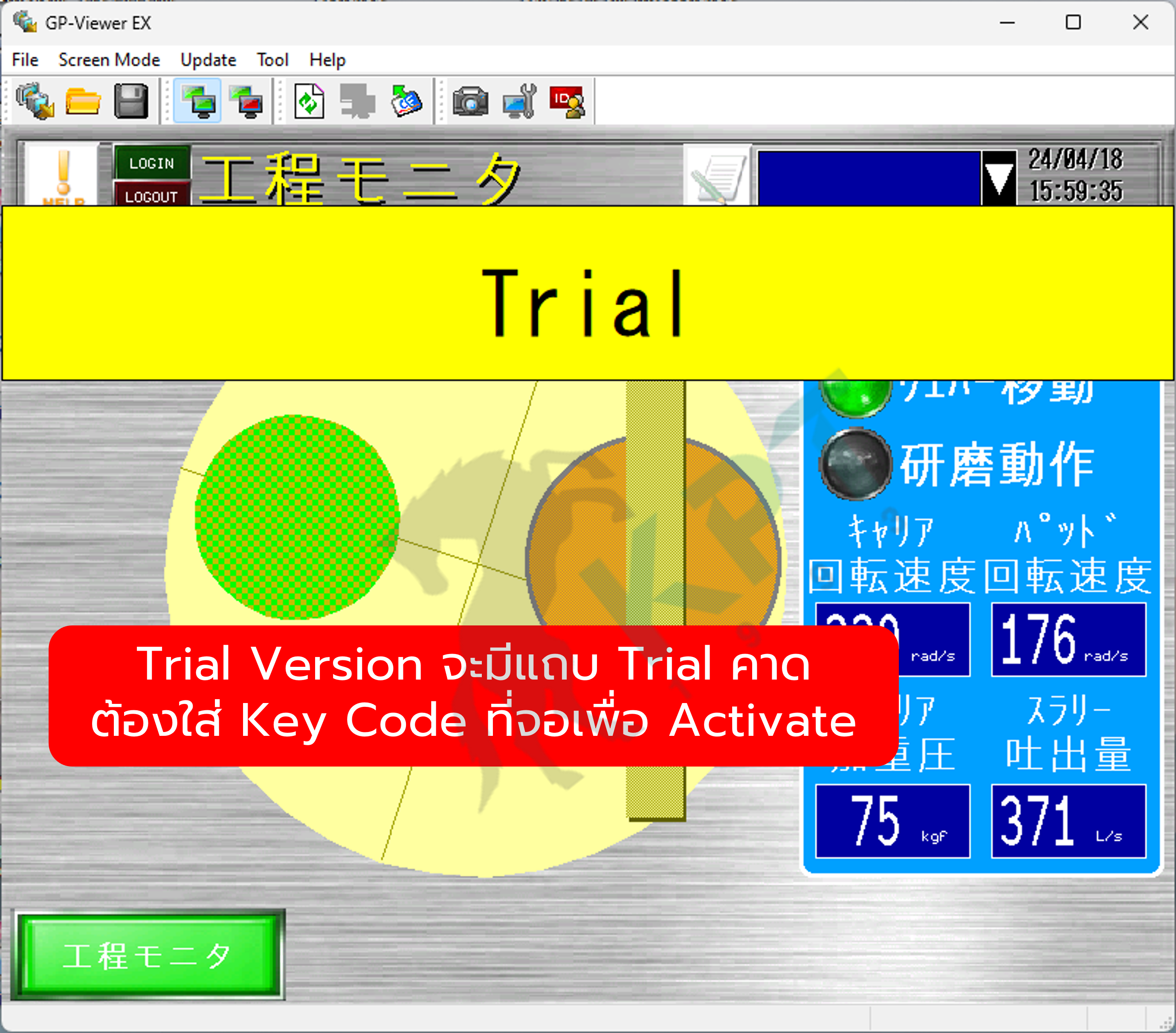Click the HELP exclamation mark icon
1176x1033 pixels.
(63, 175)
